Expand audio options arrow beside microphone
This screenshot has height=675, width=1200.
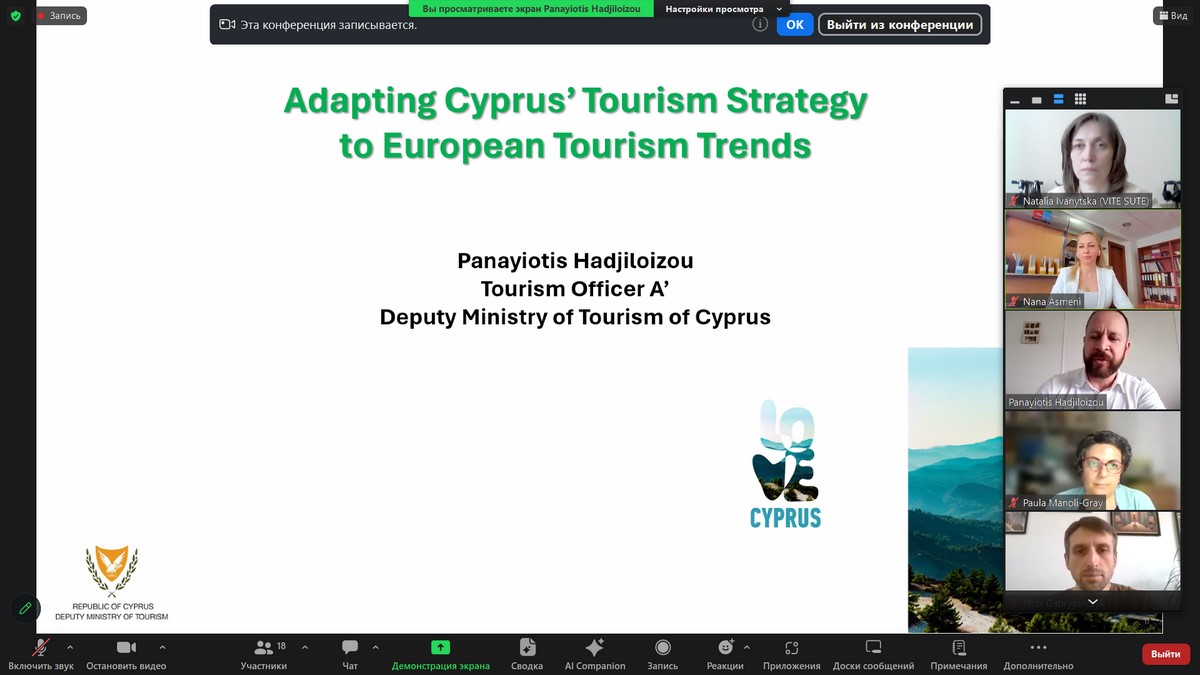point(76,647)
